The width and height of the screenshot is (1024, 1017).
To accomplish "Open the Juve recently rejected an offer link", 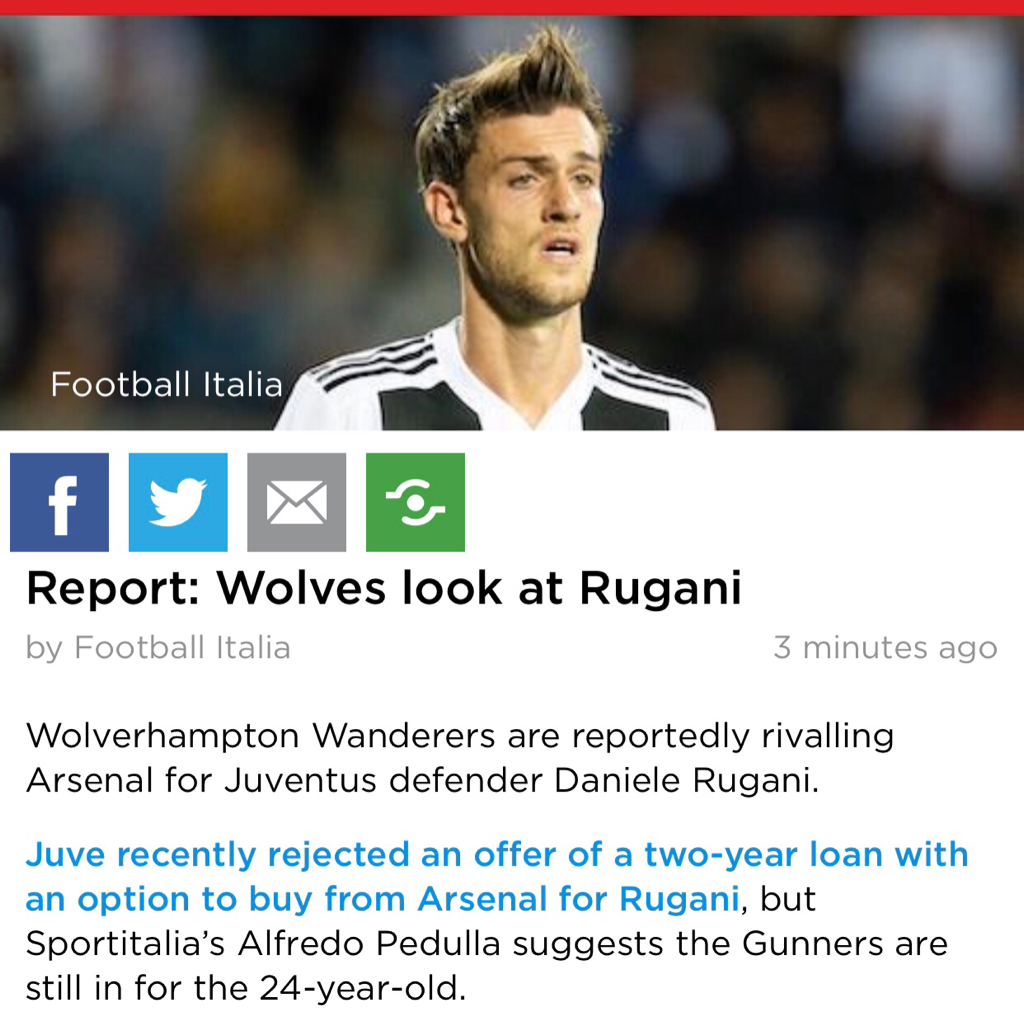I will pos(497,854).
